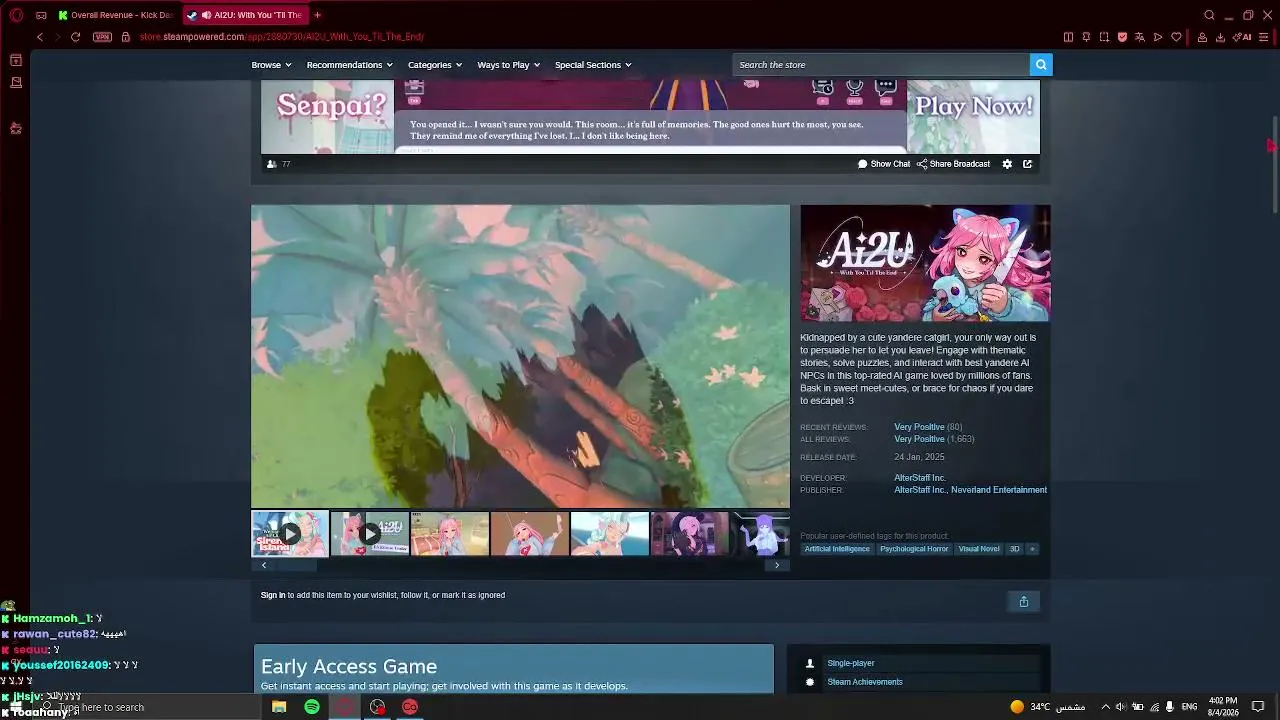Play the second AI2U trailer thumbnail

(x=370, y=534)
